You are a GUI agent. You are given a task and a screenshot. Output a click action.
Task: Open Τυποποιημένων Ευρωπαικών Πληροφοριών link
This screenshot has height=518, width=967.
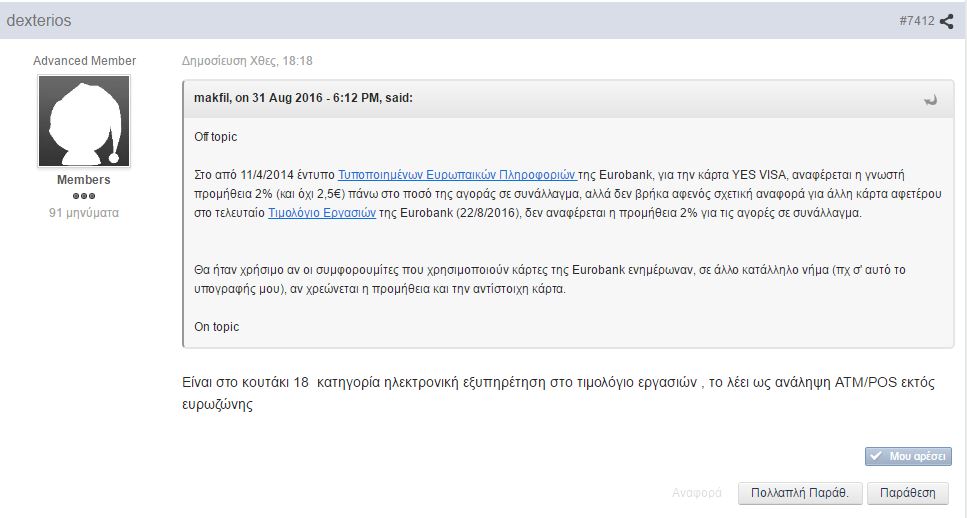458,175
